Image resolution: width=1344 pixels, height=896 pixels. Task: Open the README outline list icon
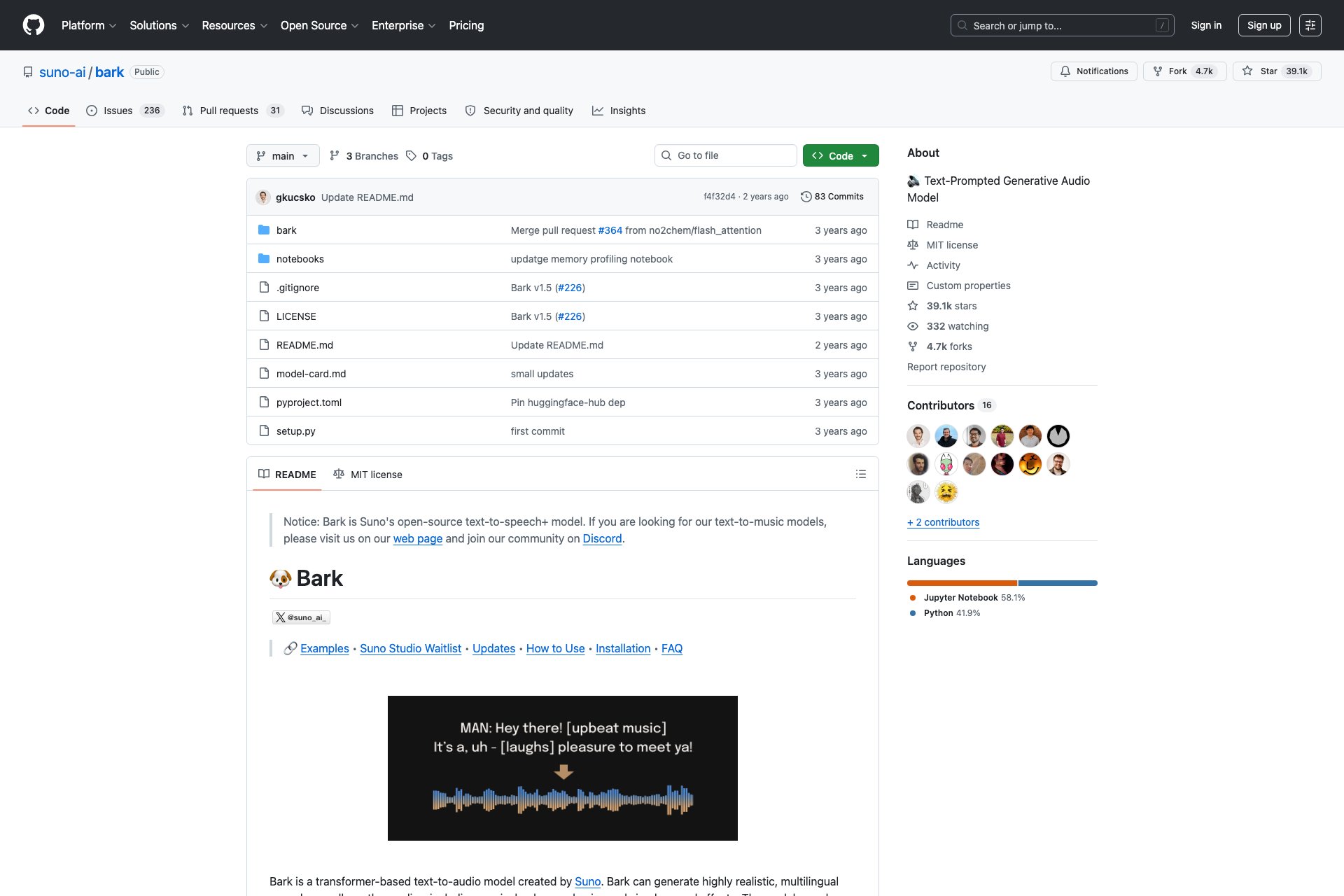[860, 474]
